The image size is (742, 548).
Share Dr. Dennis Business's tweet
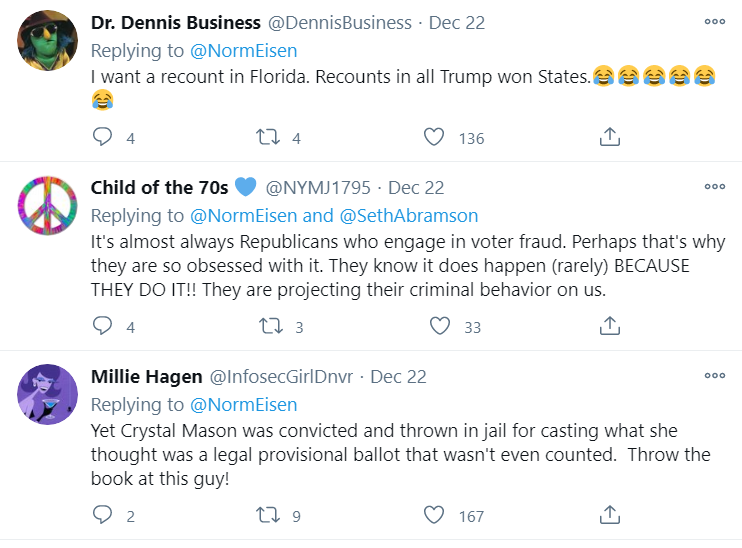tap(610, 137)
